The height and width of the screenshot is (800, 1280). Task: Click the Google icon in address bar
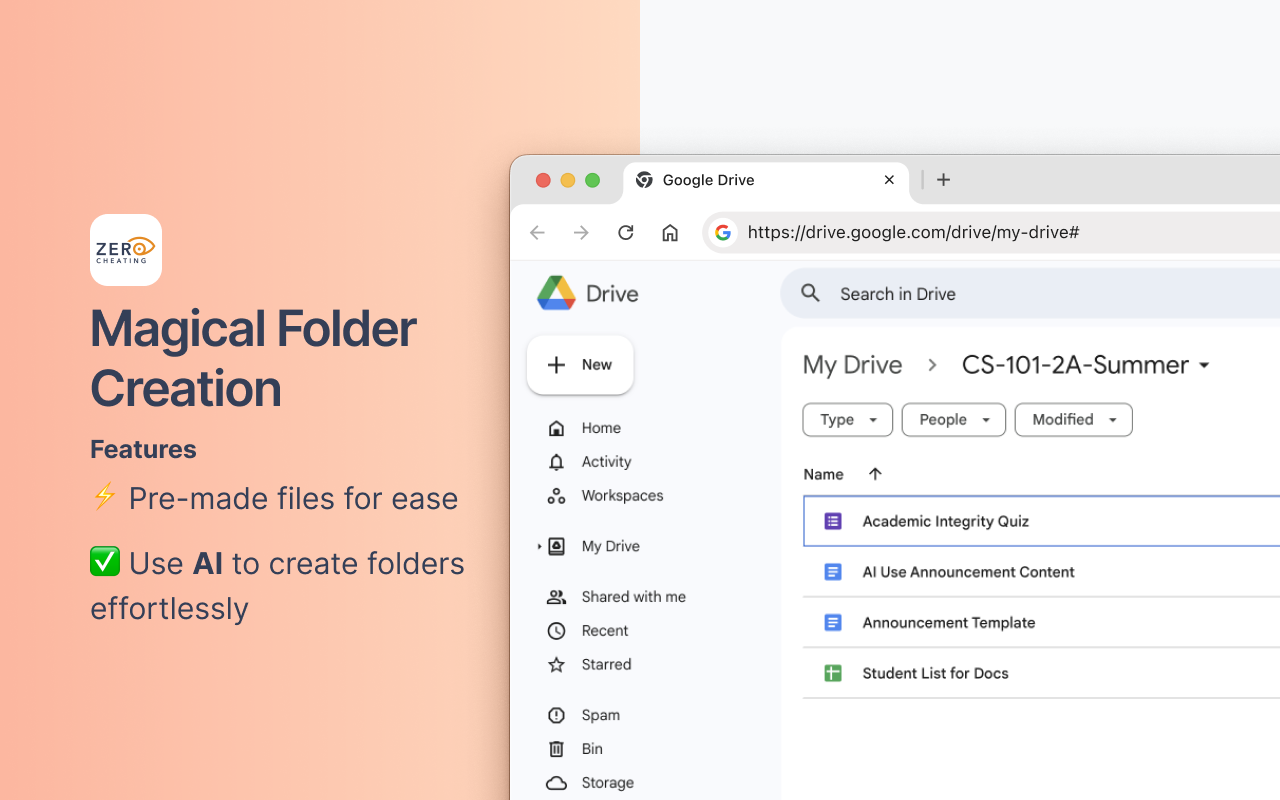click(723, 233)
